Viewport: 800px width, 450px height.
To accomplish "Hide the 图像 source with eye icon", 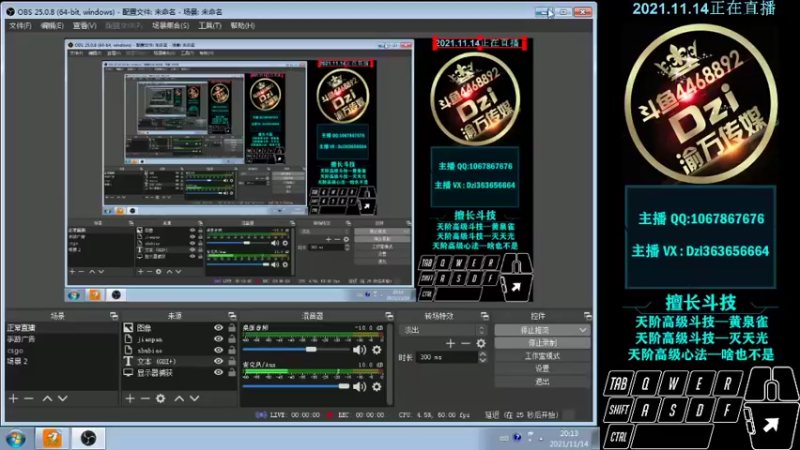I will point(218,328).
